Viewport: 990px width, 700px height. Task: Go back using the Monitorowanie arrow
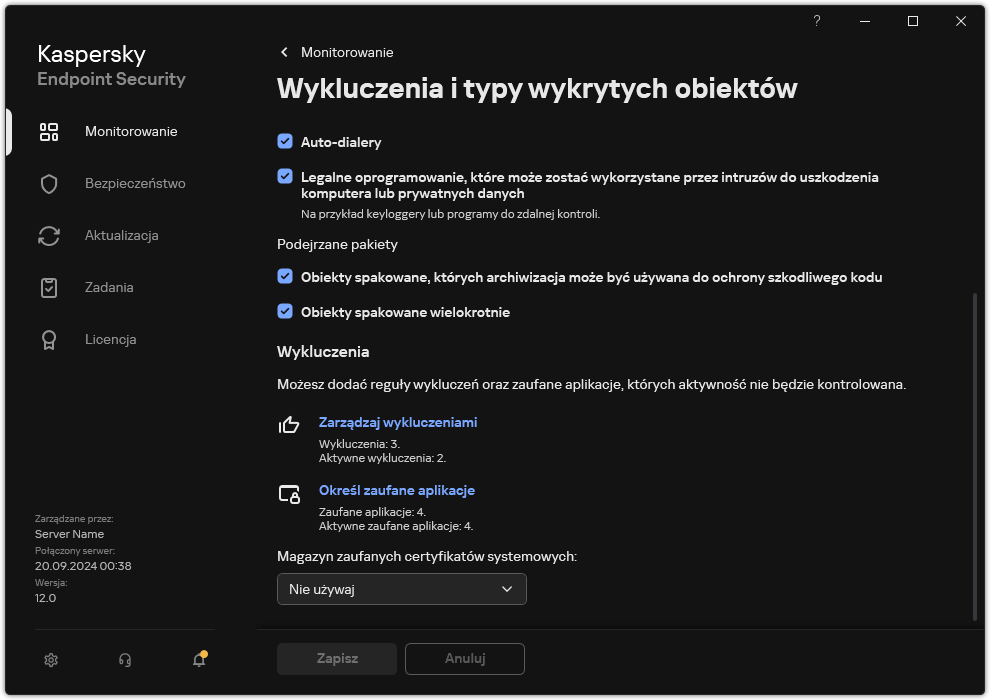click(x=283, y=52)
